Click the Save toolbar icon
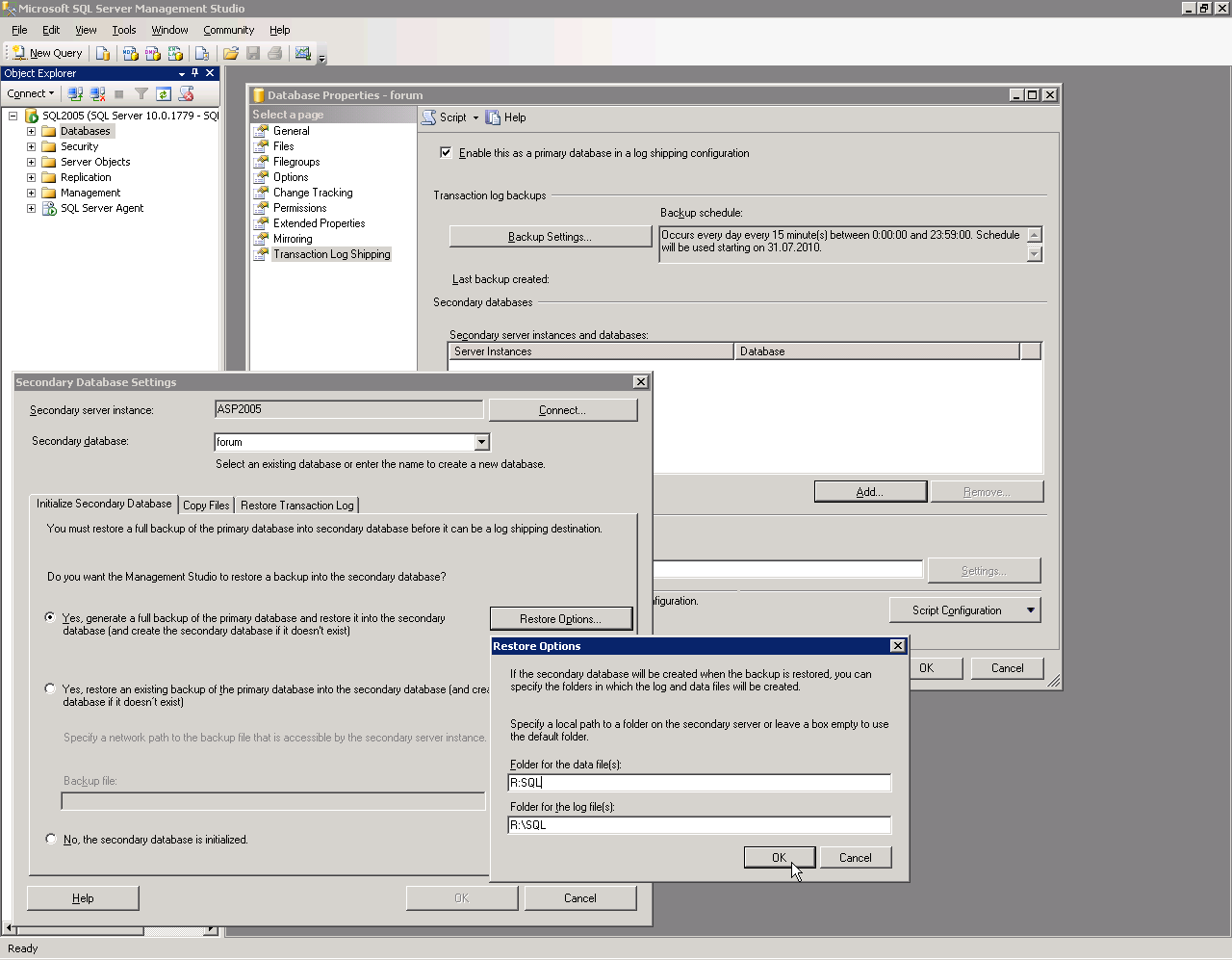1232x960 pixels. click(x=253, y=53)
